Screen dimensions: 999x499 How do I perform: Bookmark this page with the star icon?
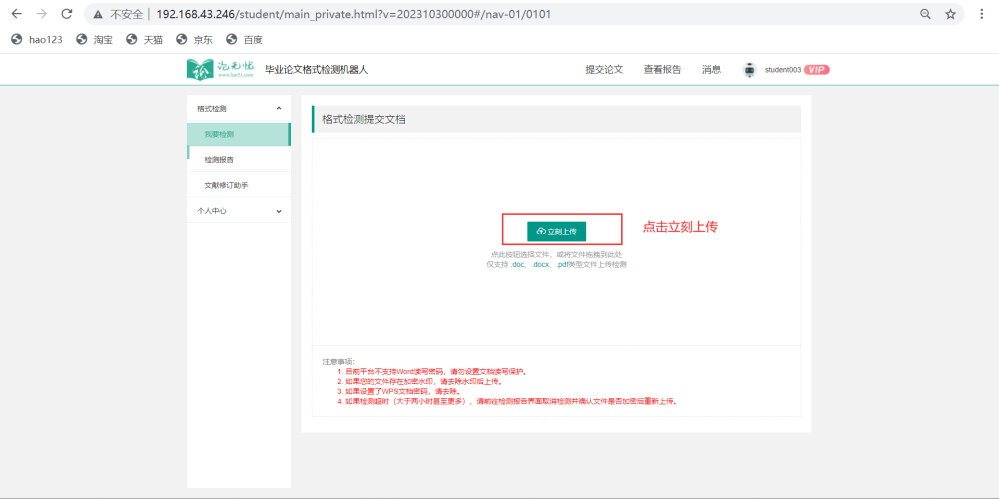951,14
